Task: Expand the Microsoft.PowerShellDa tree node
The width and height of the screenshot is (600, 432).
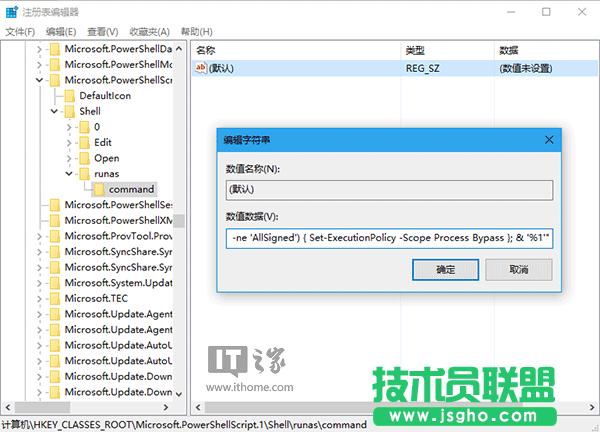Action: click(x=39, y=49)
